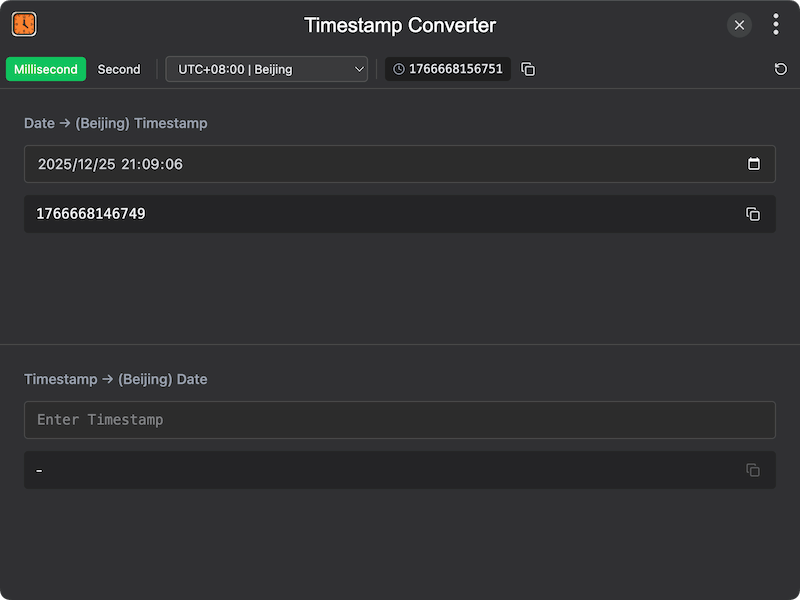Switch unit to Millisecond
Screen dimensions: 800x600
46,69
